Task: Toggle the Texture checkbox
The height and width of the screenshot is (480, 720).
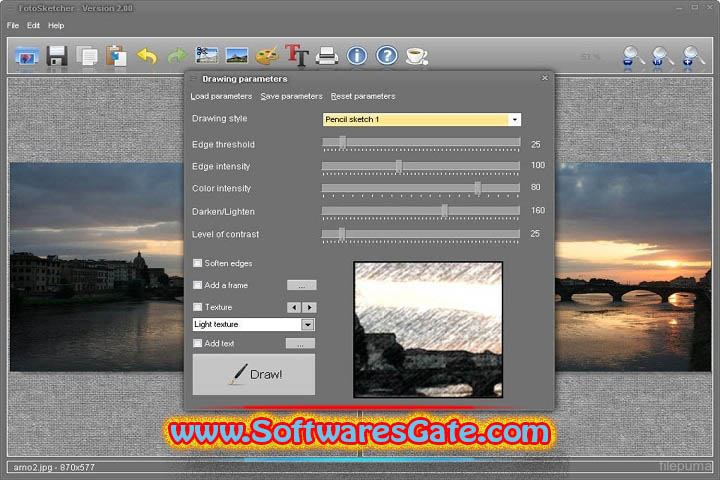Action: click(197, 307)
